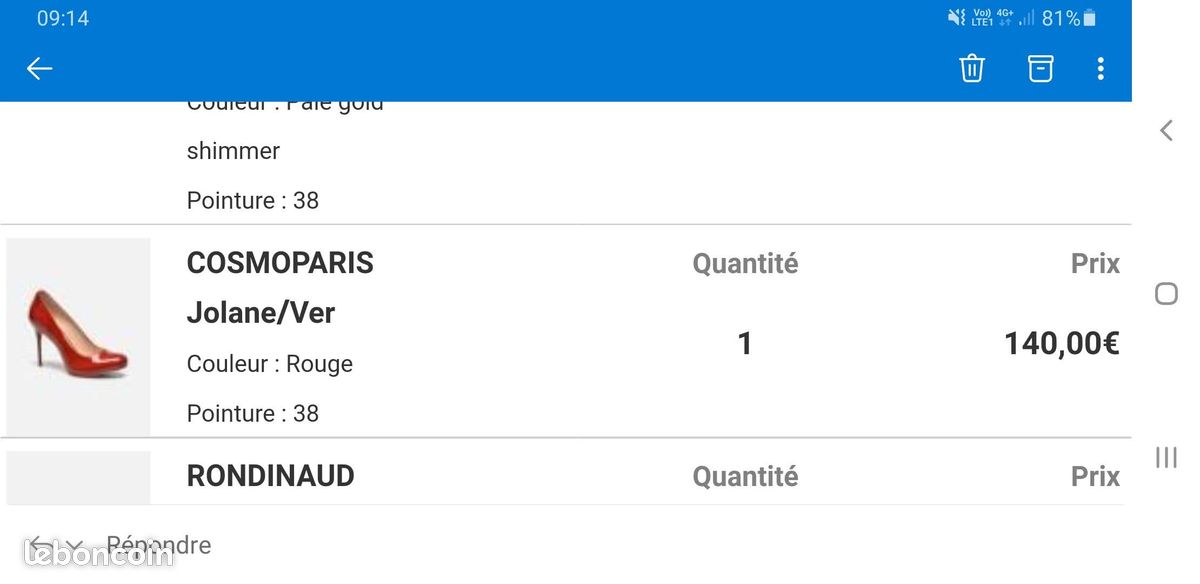This screenshot has width=1200, height=584.
Task: Tap the battery icon in status bar
Action: [x=1090, y=18]
